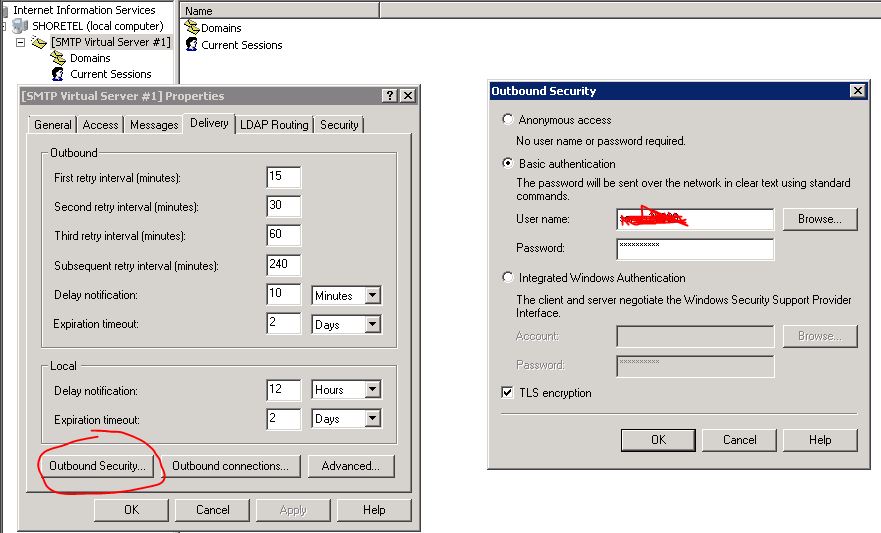Click the Outbound Security button
881x533 pixels.
coord(98,466)
